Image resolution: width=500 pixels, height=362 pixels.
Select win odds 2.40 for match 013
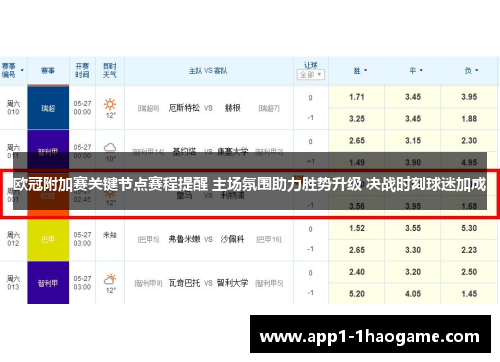357,272
